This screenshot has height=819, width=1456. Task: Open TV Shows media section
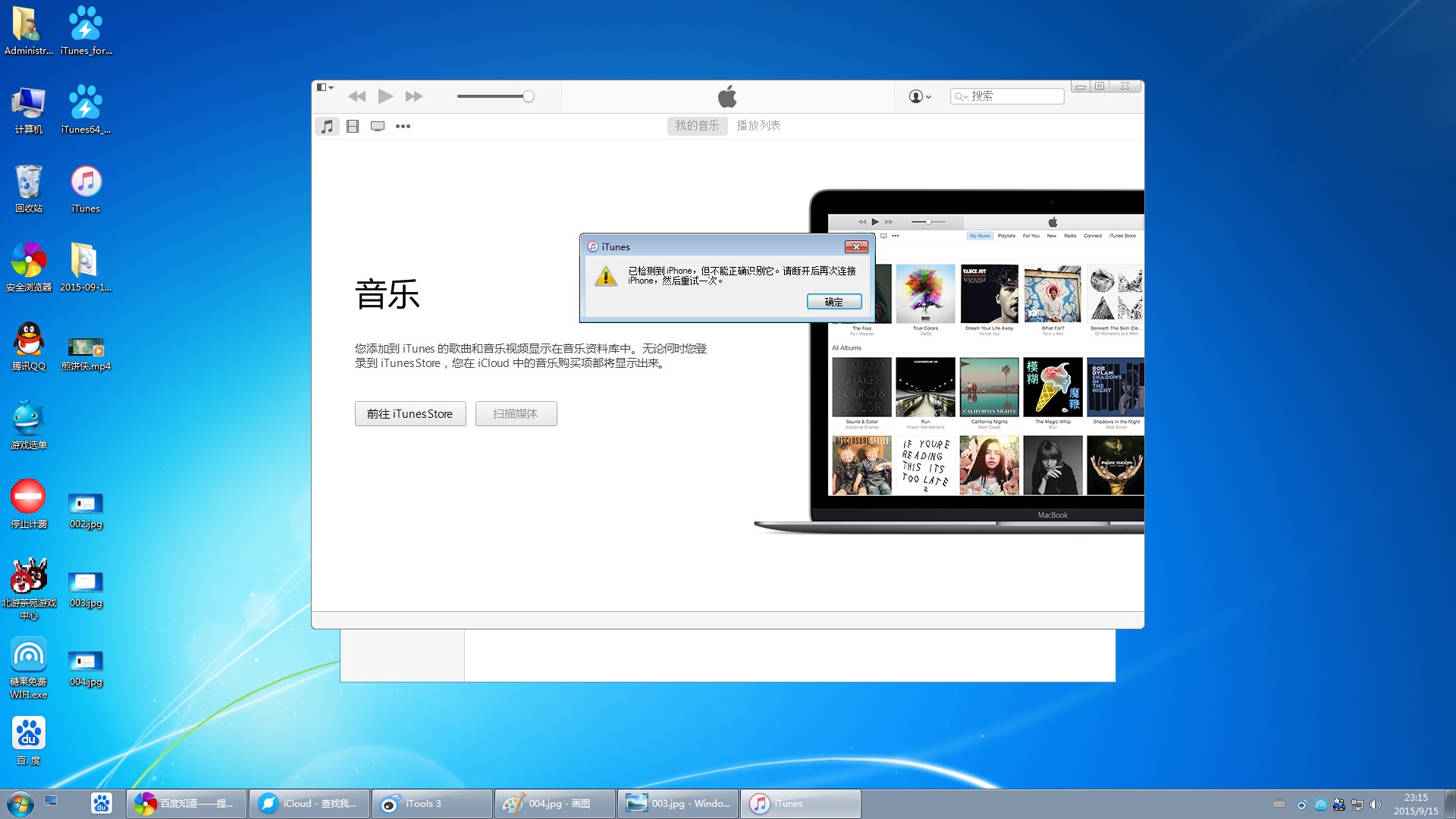point(377,126)
